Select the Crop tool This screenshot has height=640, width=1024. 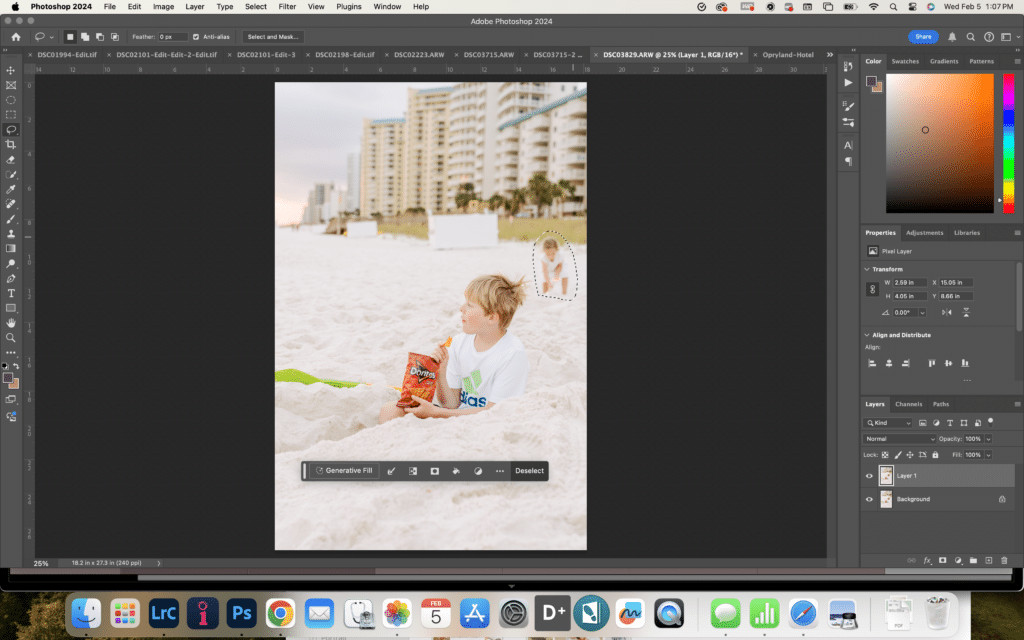10,144
